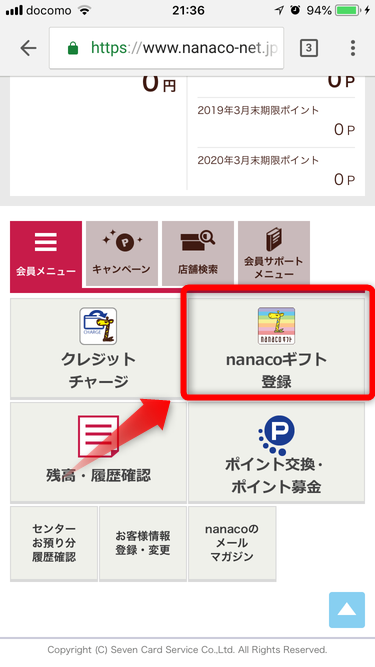Tap the クレジットチャージ giraffe card icon

[98, 326]
